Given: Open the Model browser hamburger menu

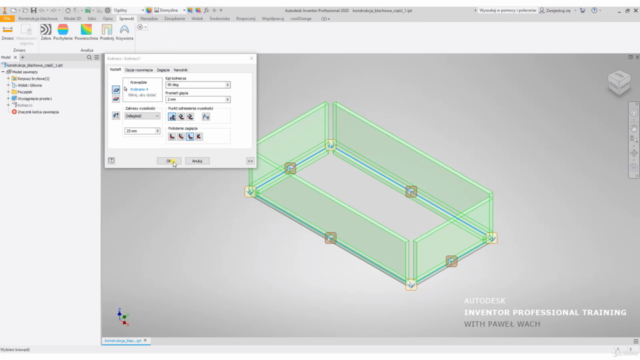Looking at the screenshot, I should pos(97,58).
